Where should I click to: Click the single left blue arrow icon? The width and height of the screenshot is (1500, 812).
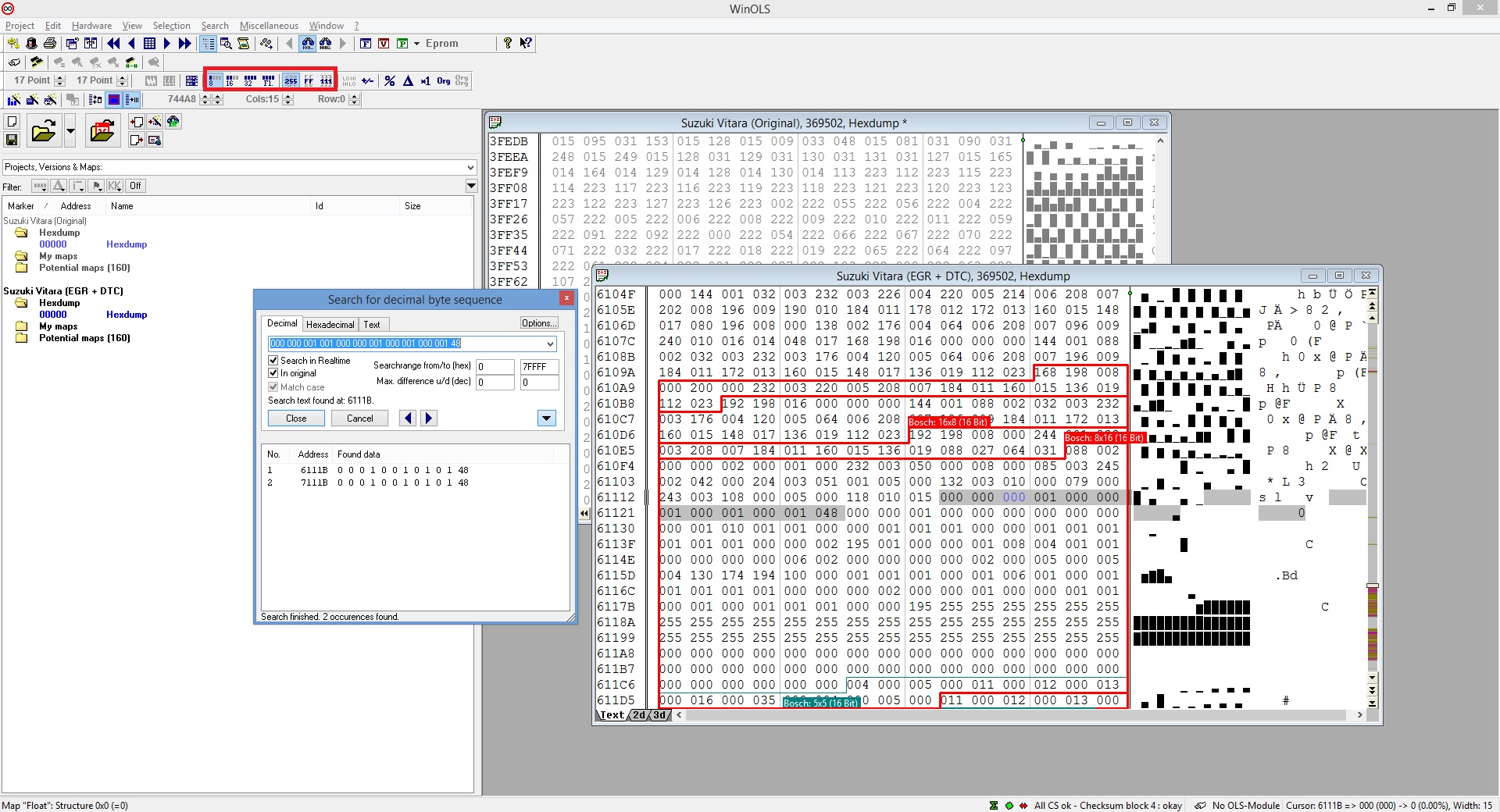point(131,44)
